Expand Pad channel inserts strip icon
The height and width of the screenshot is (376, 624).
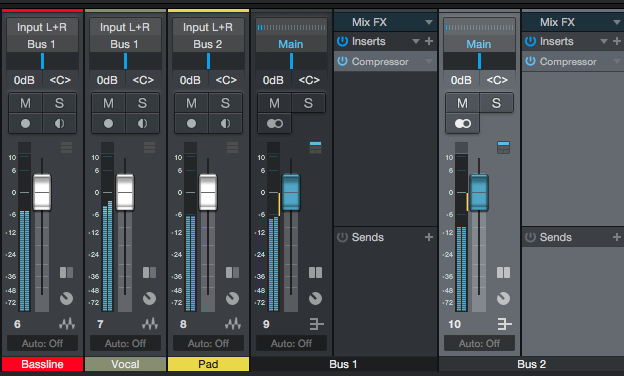coord(232,148)
